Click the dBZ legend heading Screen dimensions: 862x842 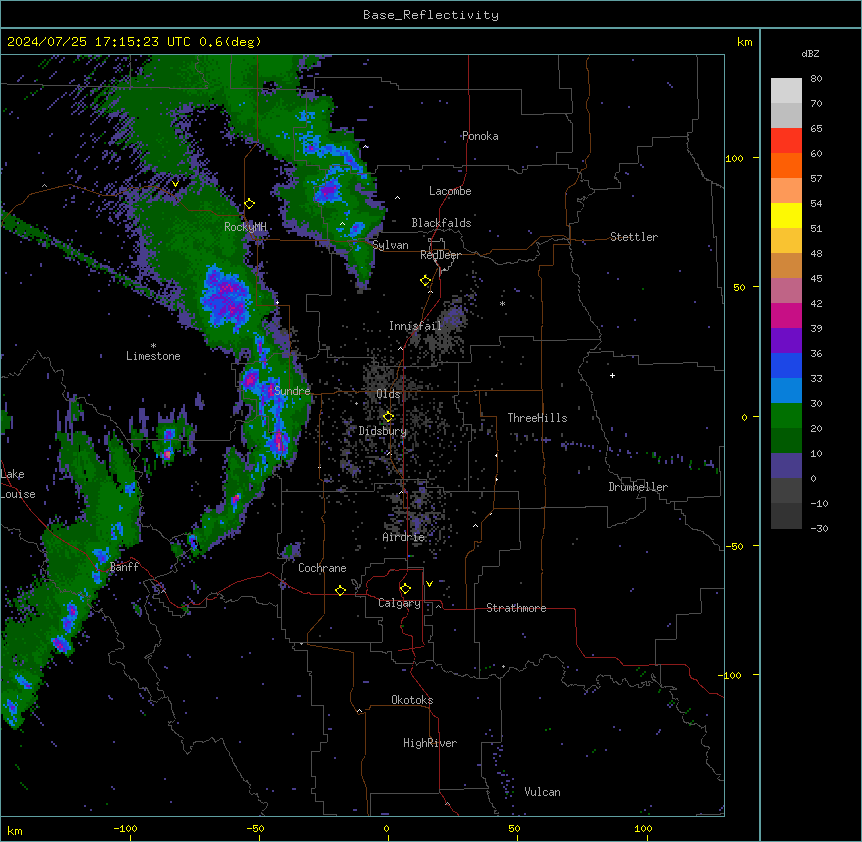point(810,53)
